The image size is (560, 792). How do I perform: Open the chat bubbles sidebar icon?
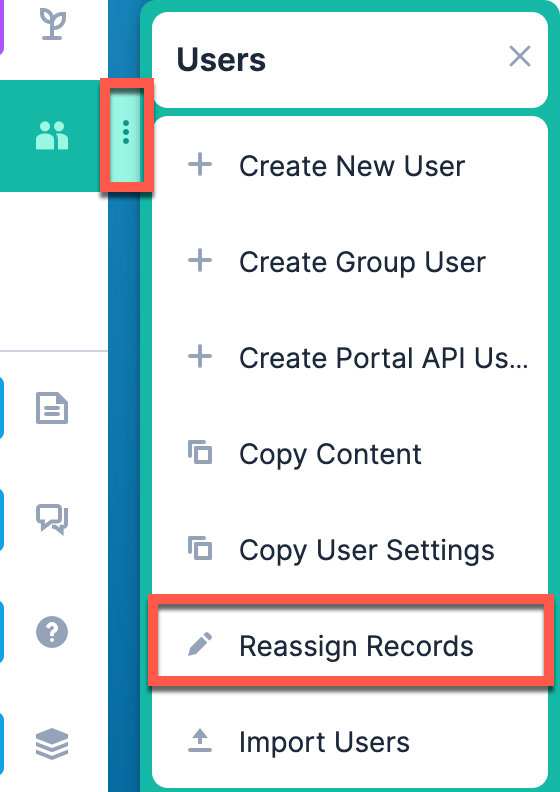52,519
